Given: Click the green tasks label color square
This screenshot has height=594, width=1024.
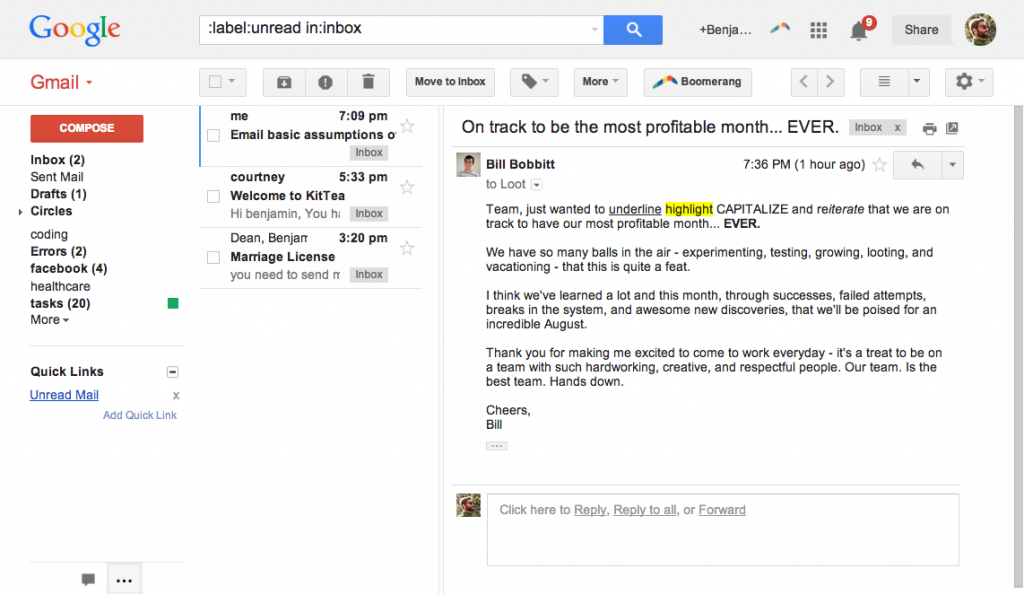Looking at the screenshot, I should tap(173, 304).
